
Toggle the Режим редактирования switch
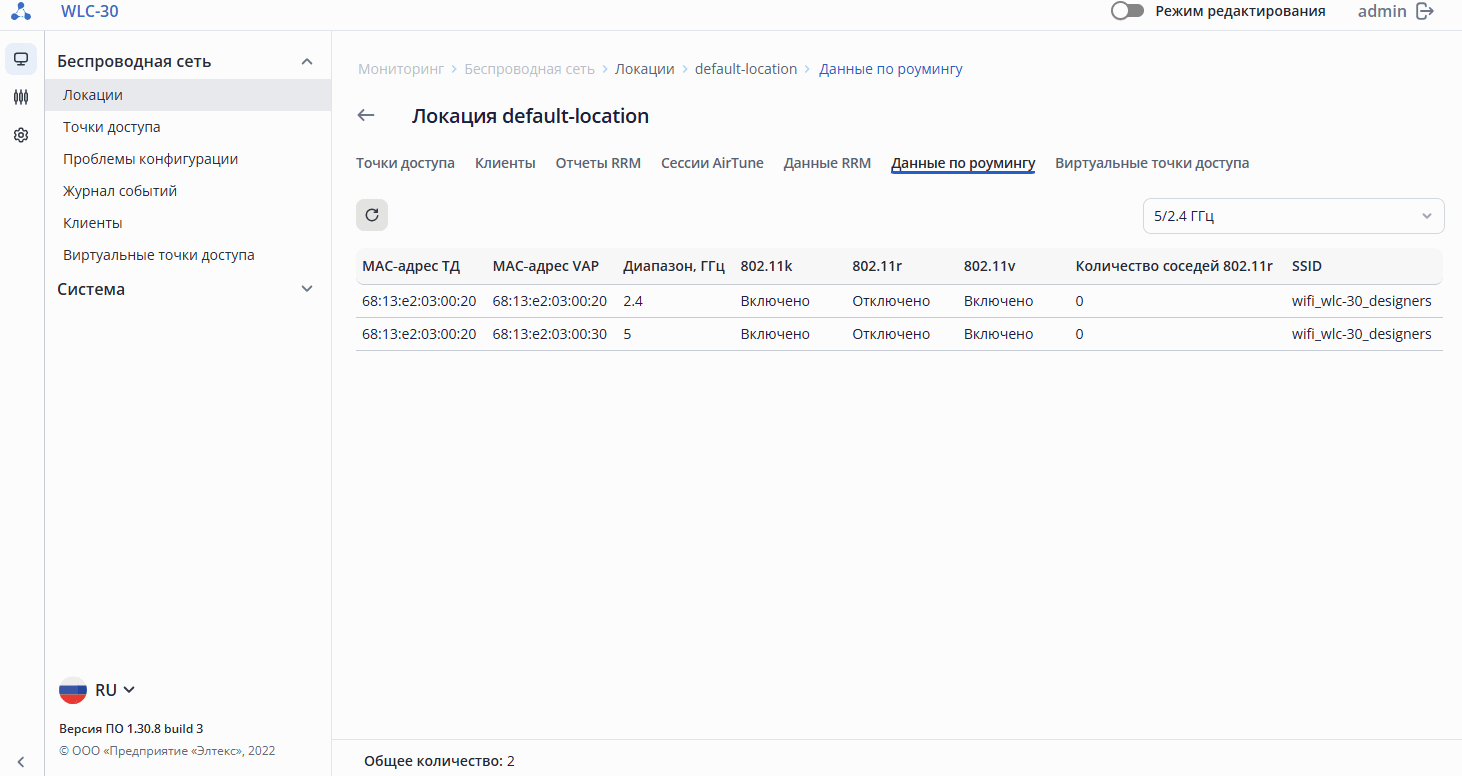coord(1127,11)
